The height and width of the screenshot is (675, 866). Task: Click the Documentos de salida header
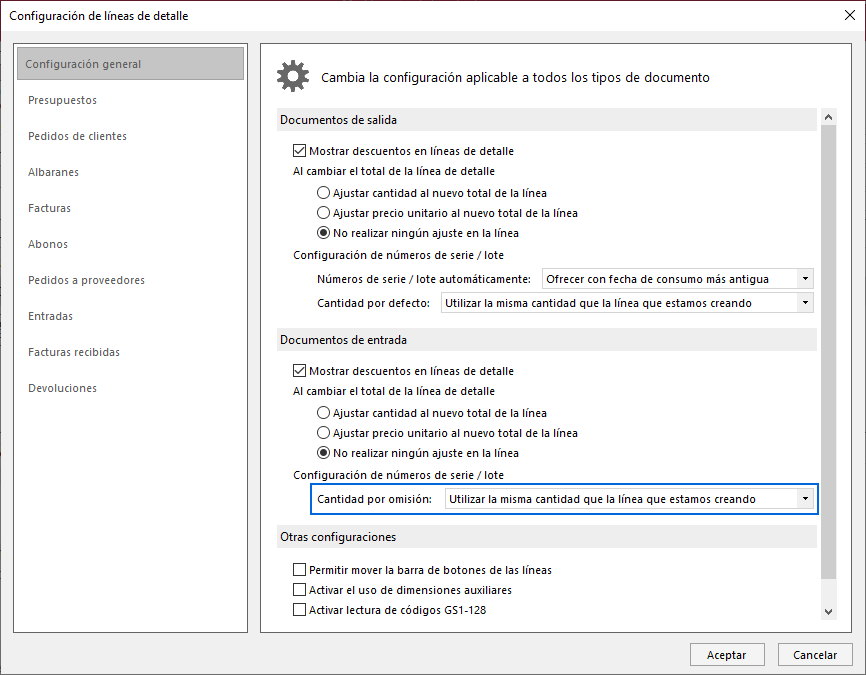pyautogui.click(x=547, y=120)
